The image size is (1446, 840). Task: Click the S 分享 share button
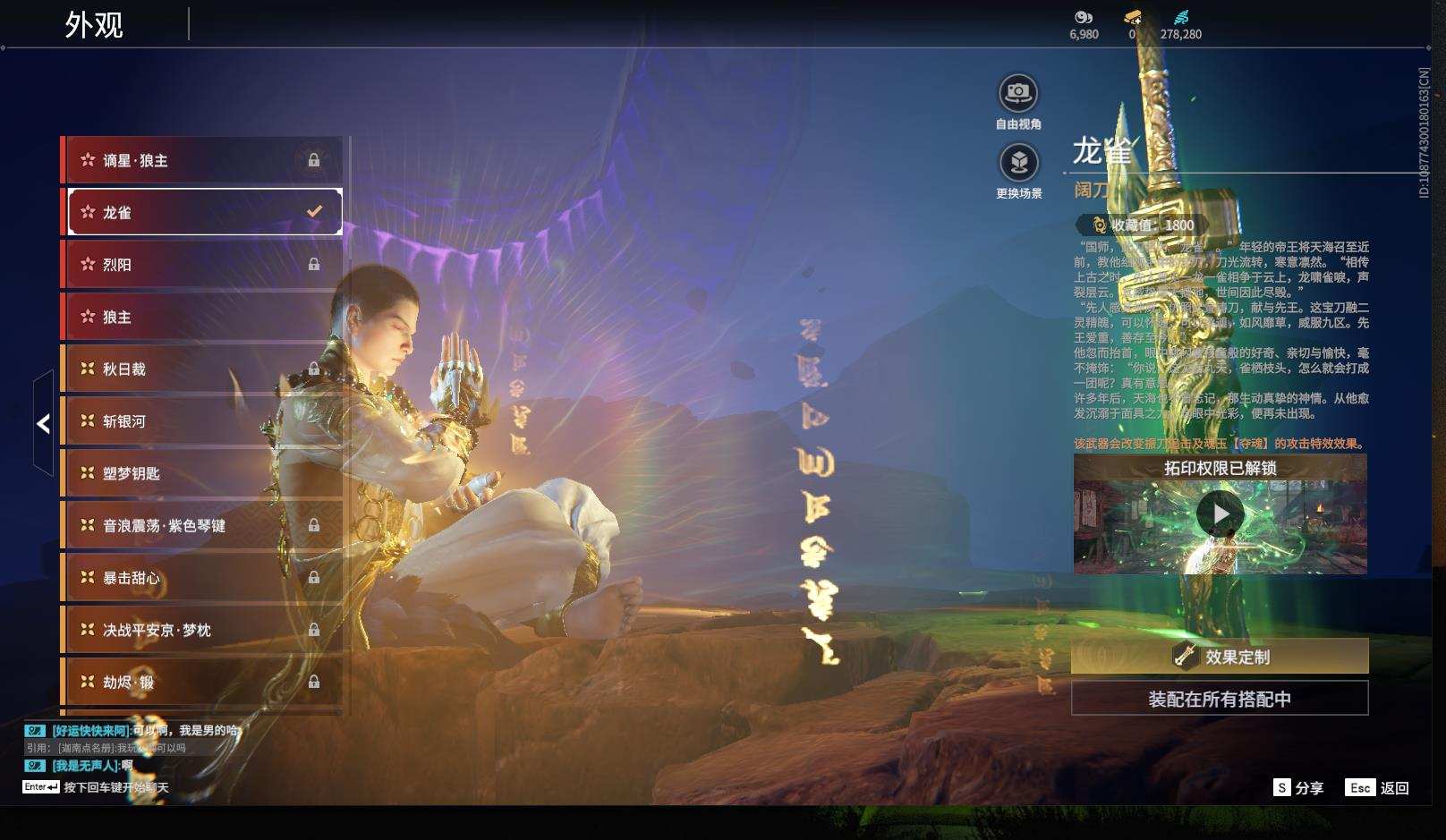click(x=1298, y=787)
